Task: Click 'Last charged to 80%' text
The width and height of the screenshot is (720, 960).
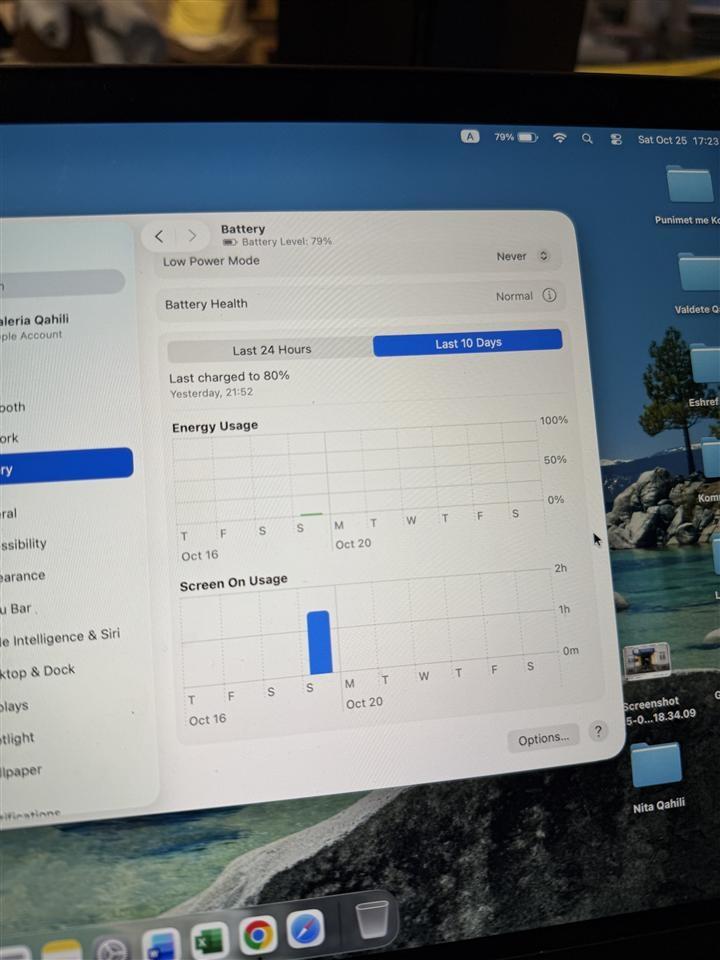Action: click(229, 377)
